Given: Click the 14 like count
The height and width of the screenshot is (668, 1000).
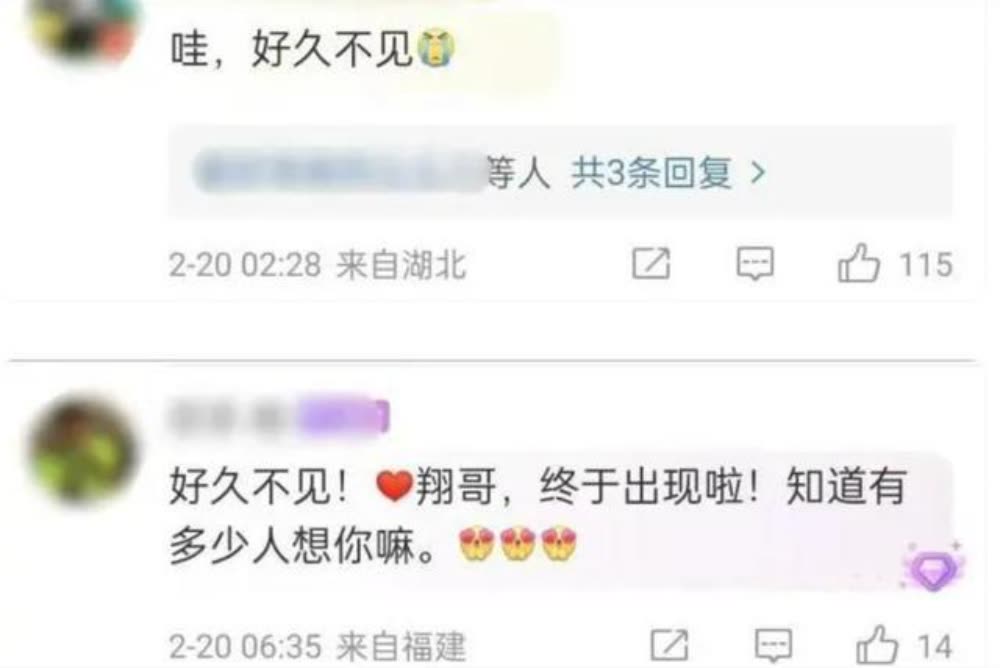Looking at the screenshot, I should pyautogui.click(x=935, y=646).
